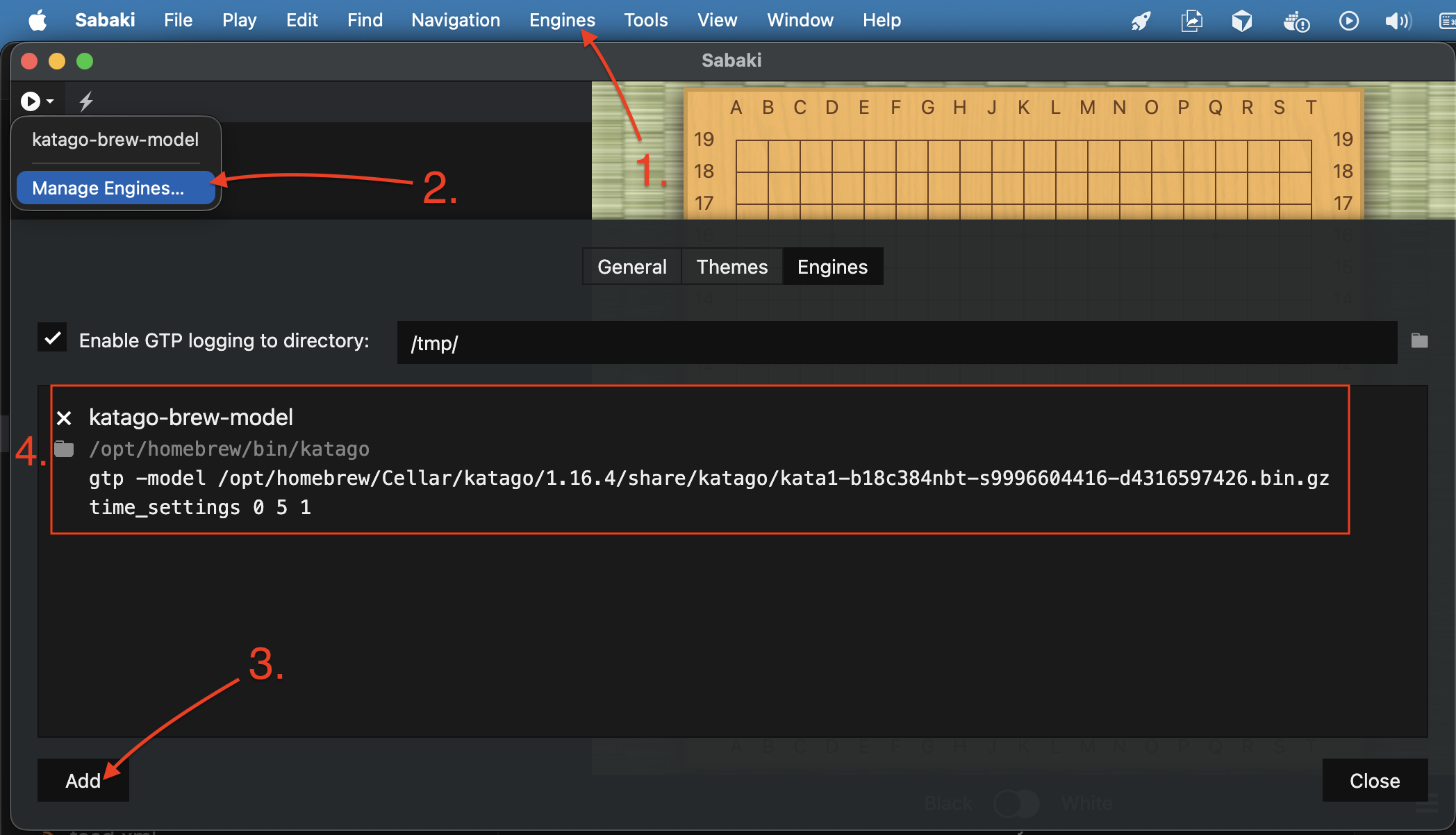Click the /tmp/ logging directory field
The width and height of the screenshot is (1456, 835).
coord(896,342)
